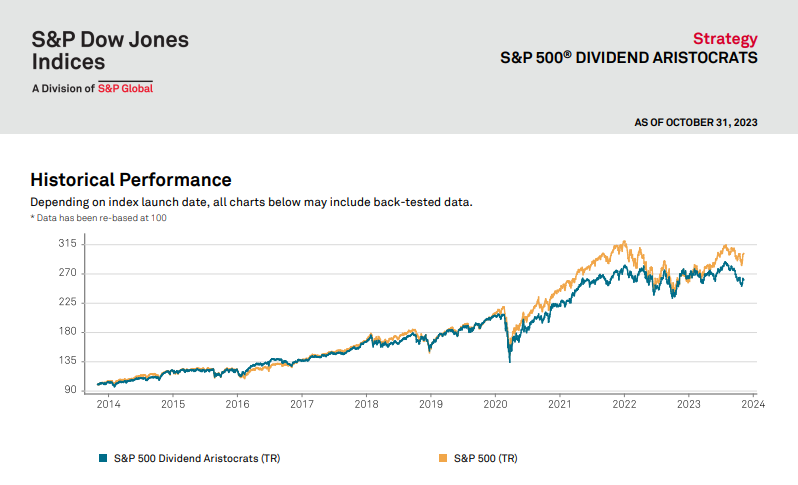This screenshot has height=485, width=798.
Task: Click the 225 y-axis label
Action: coord(67,302)
